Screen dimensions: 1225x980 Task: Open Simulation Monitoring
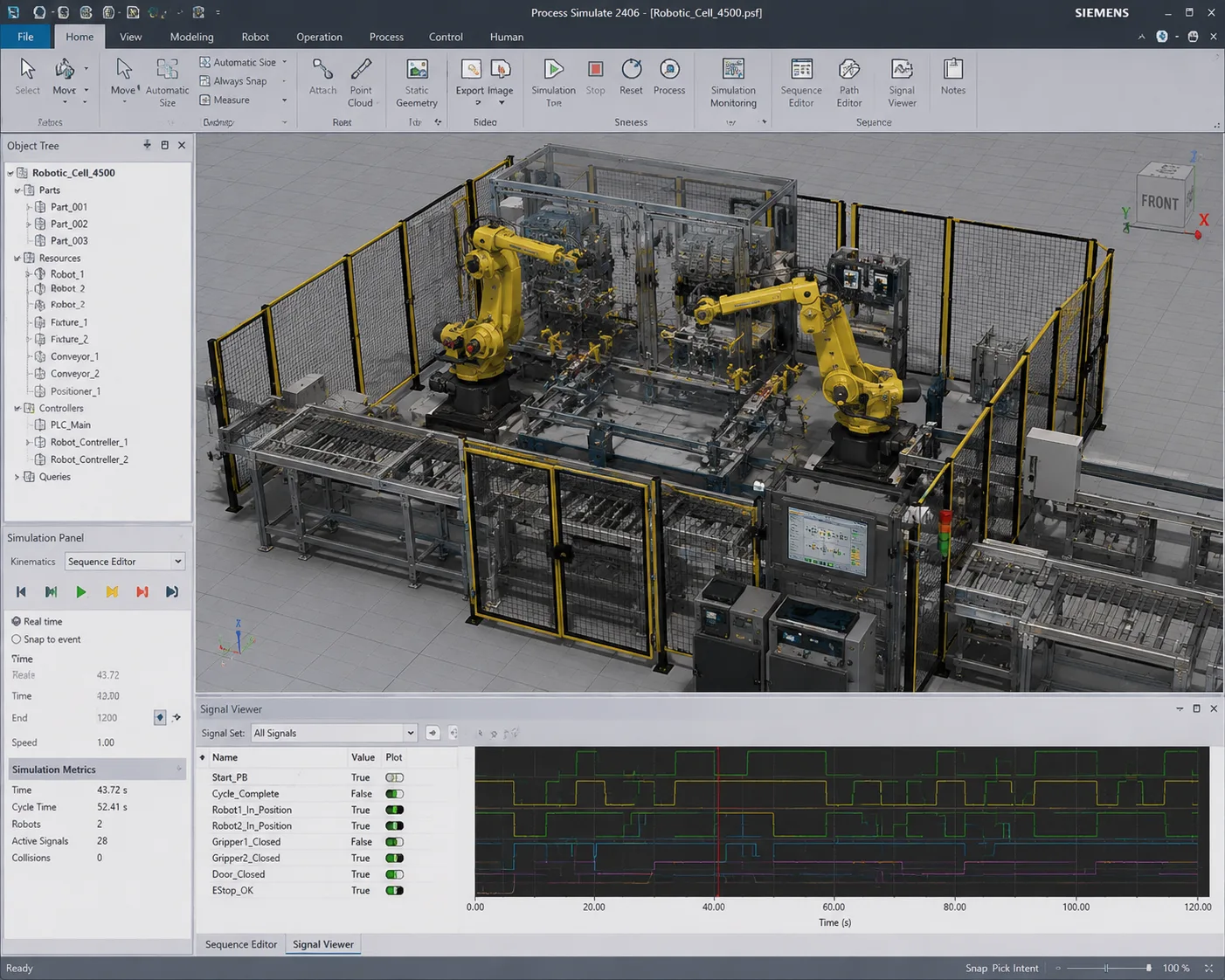(x=733, y=83)
